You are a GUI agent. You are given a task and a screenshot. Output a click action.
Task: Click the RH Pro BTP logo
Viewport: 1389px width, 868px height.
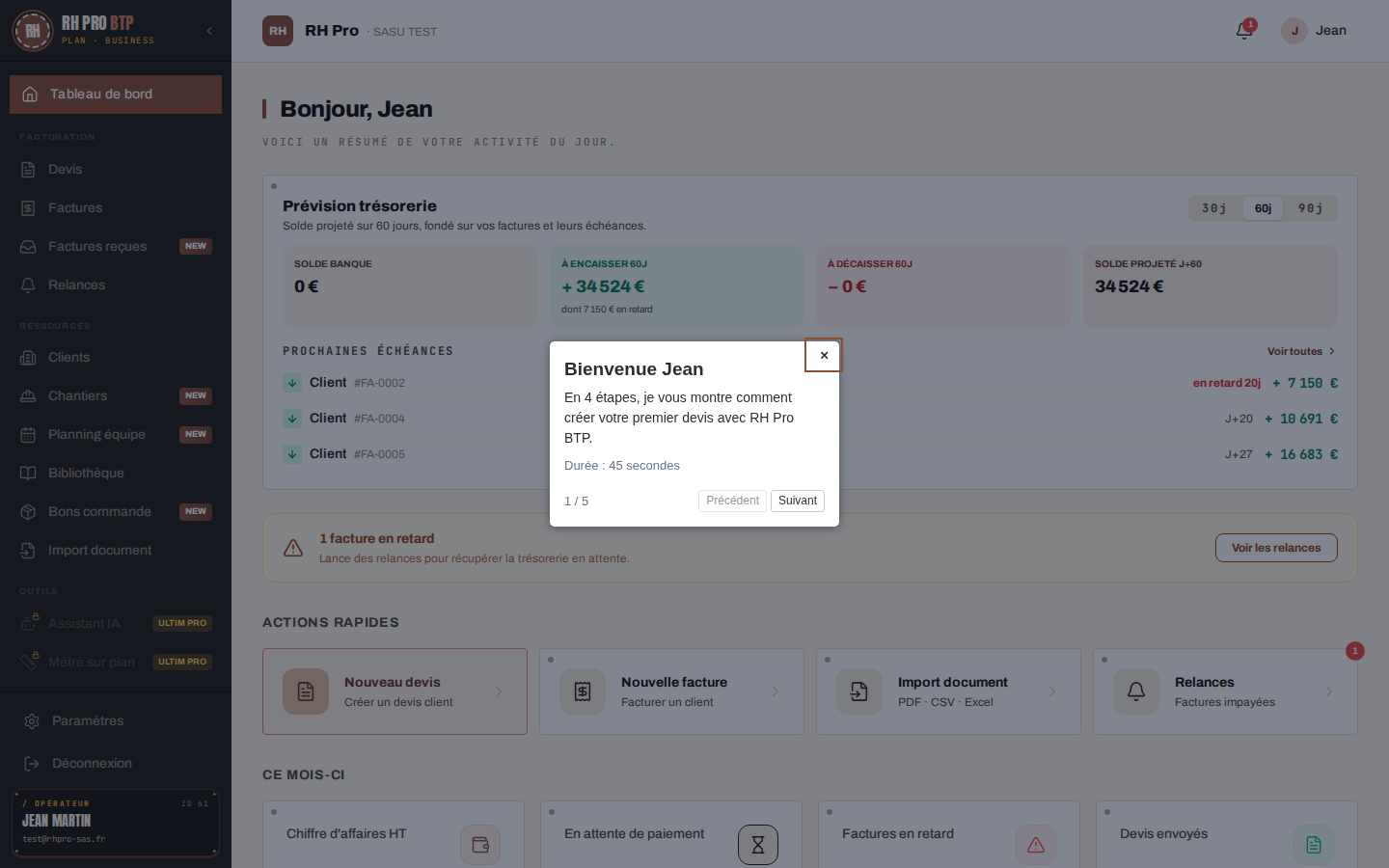pyautogui.click(x=33, y=31)
